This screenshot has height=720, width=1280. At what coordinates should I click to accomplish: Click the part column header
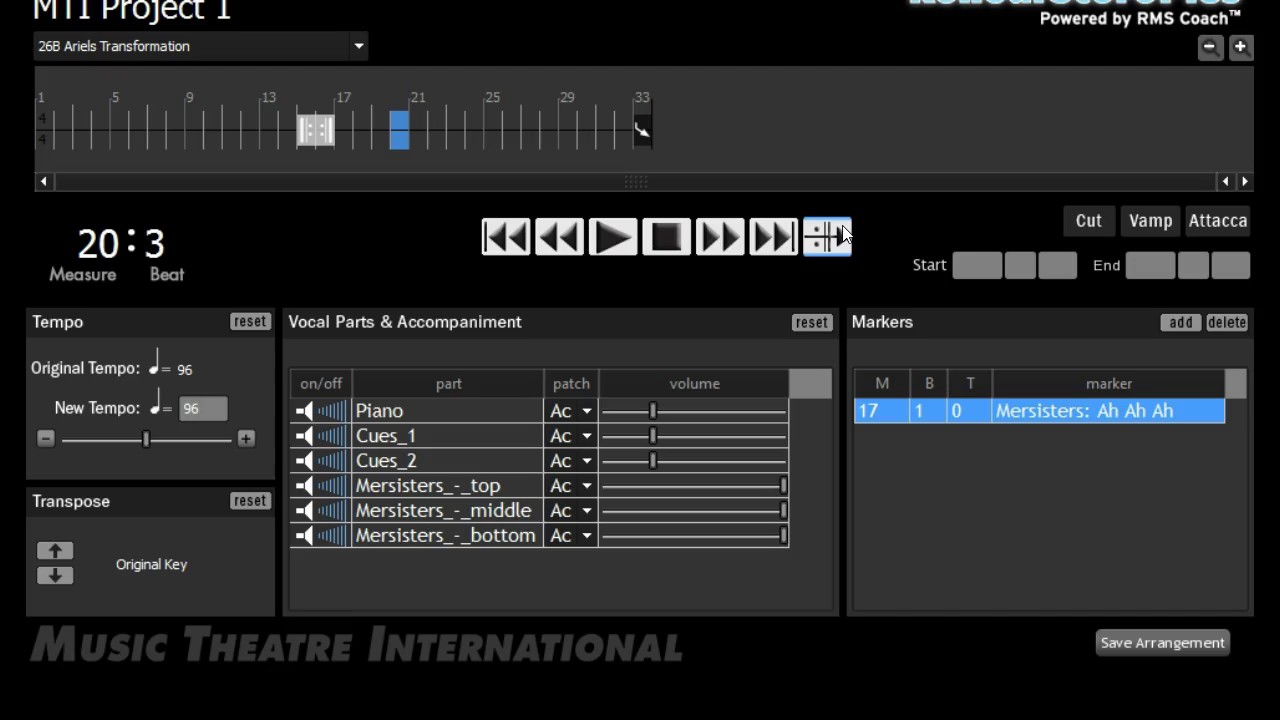pyautogui.click(x=448, y=384)
